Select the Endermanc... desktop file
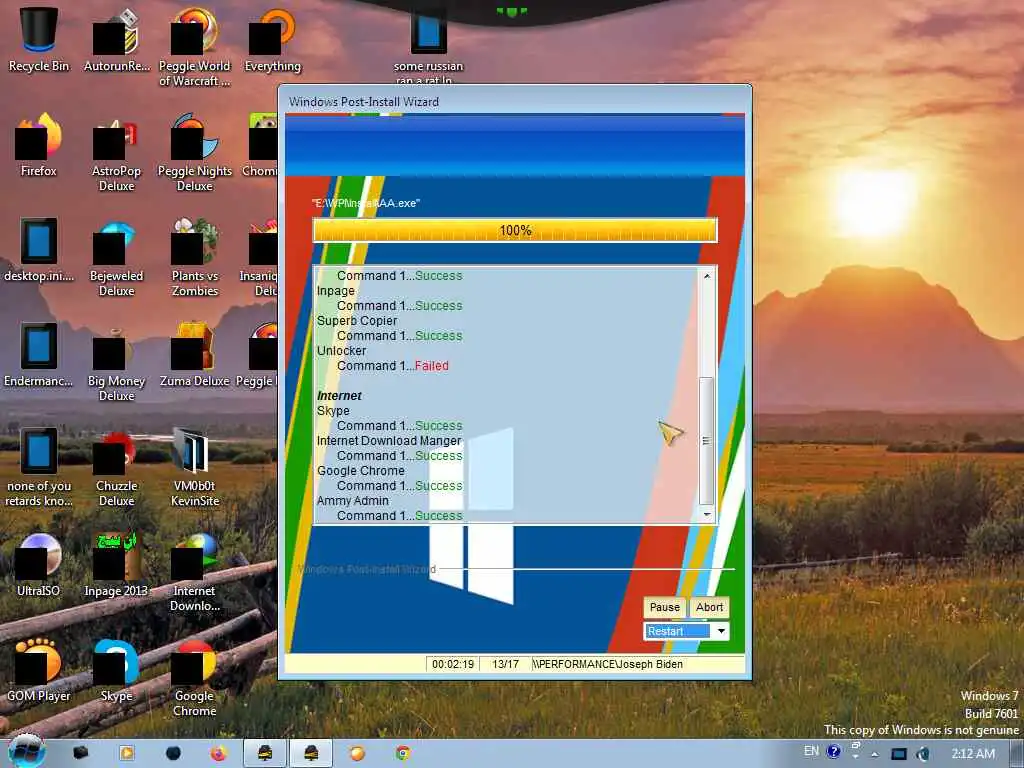The width and height of the screenshot is (1024, 768). (x=39, y=355)
